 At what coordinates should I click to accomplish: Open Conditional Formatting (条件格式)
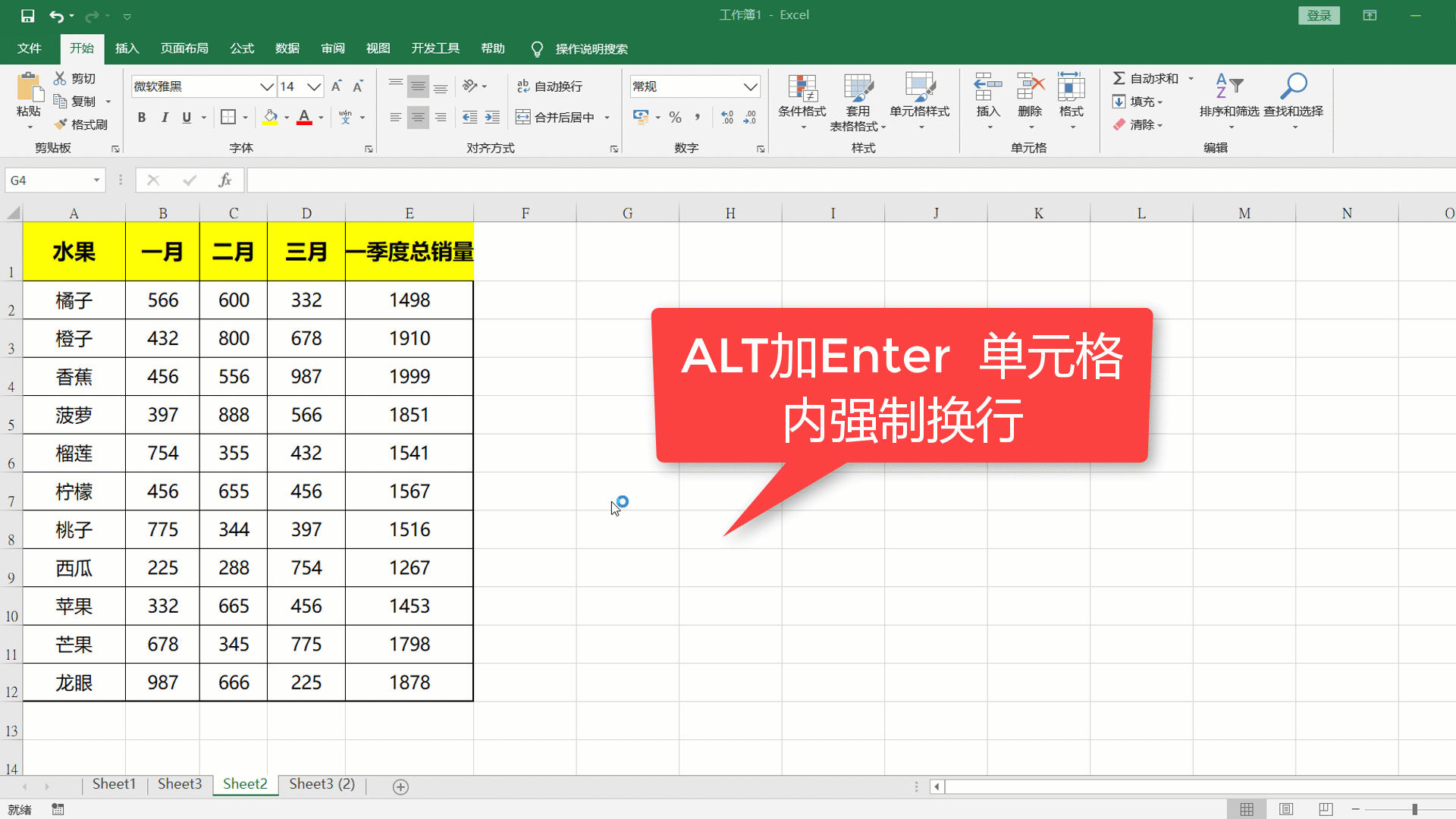click(x=802, y=101)
